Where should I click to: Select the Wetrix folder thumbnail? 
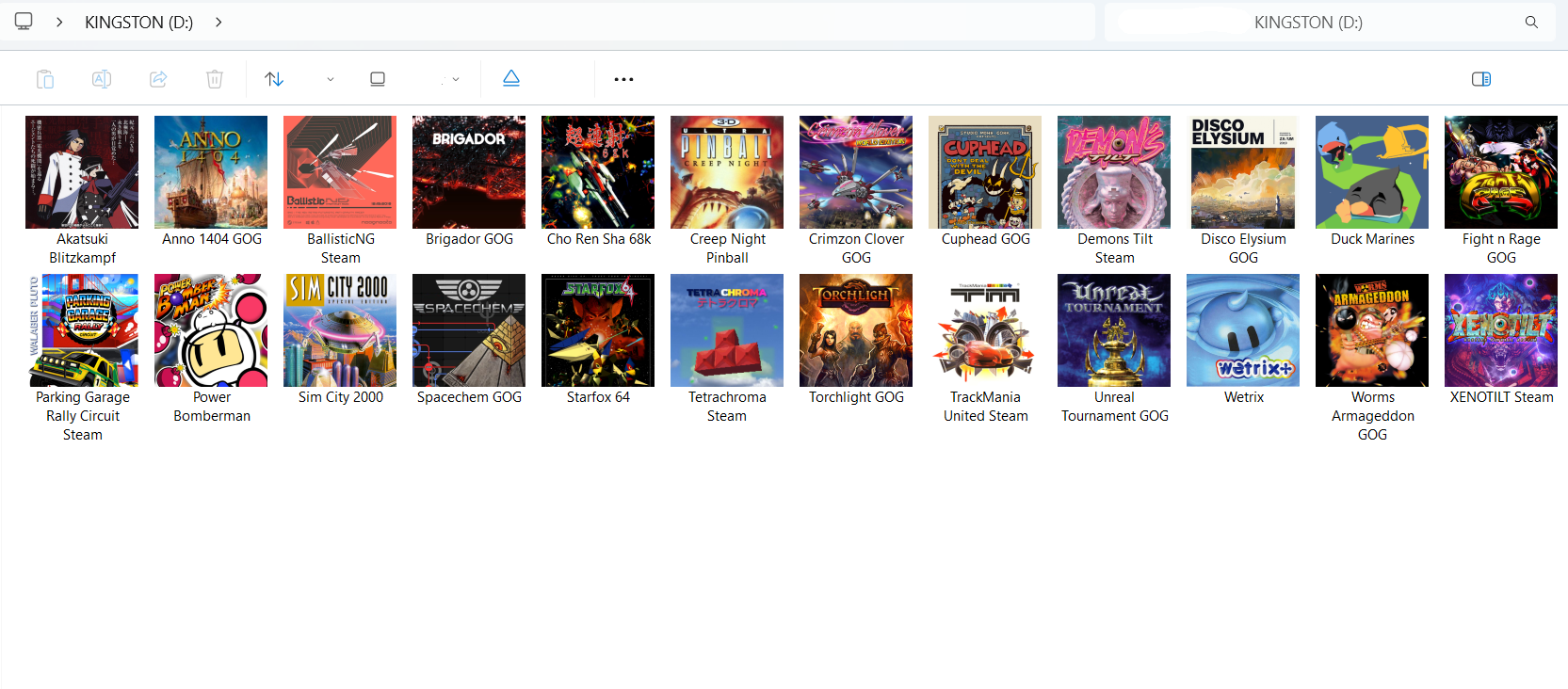coord(1243,330)
